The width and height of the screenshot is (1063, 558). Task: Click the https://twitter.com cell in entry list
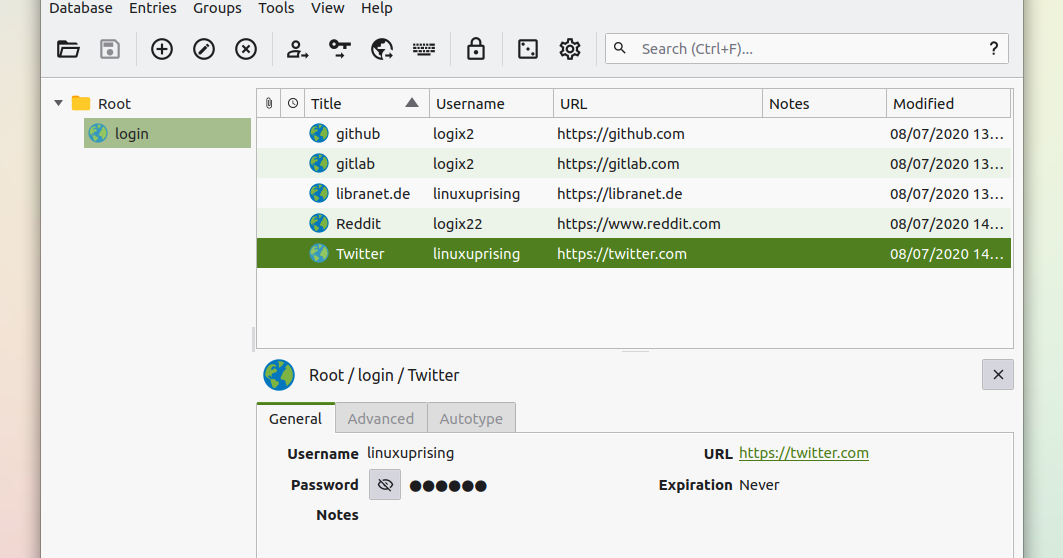coord(622,254)
